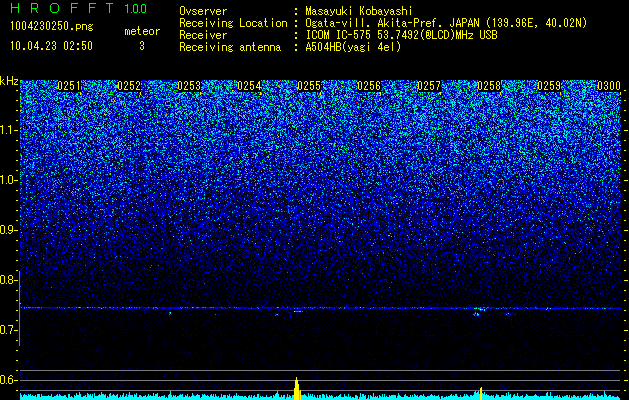Click the ICOM IC-575 53.7492 MHz receiver text
This screenshot has width=629, height=400.
point(401,35)
